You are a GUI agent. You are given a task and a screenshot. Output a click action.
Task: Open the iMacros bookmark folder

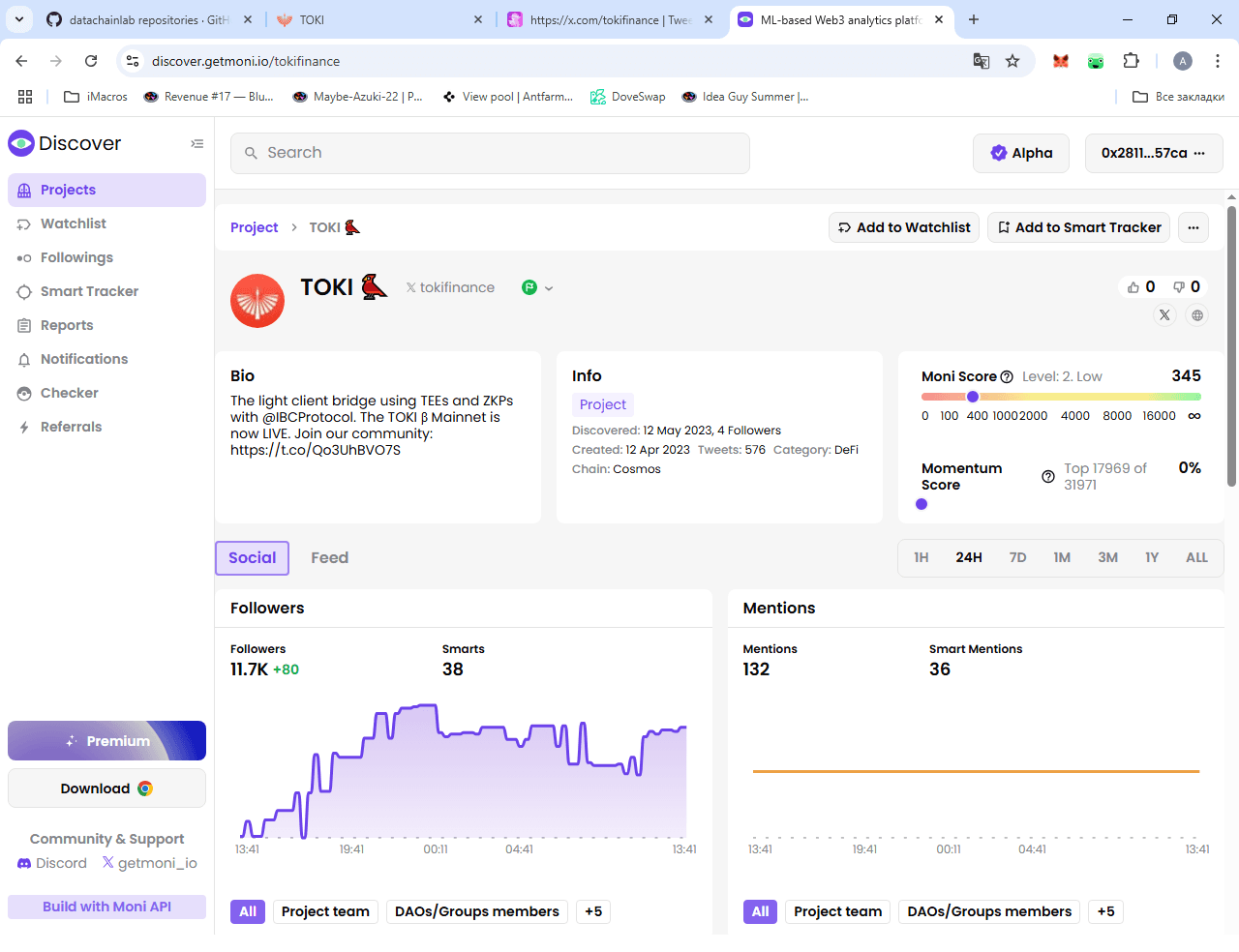[95, 97]
